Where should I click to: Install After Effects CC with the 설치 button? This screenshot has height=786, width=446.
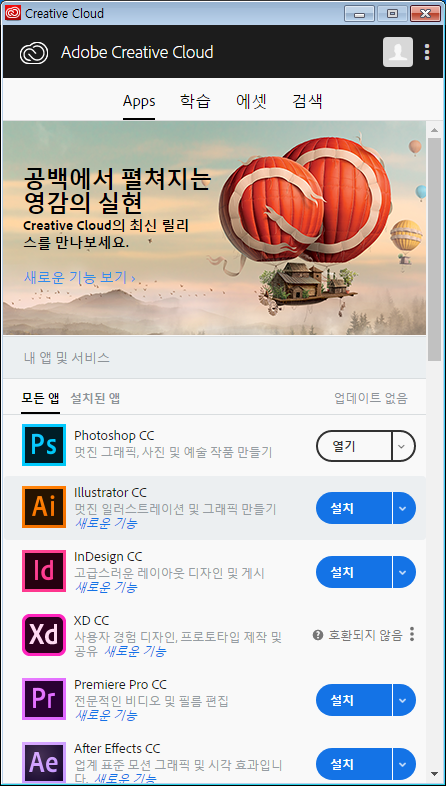[354, 764]
